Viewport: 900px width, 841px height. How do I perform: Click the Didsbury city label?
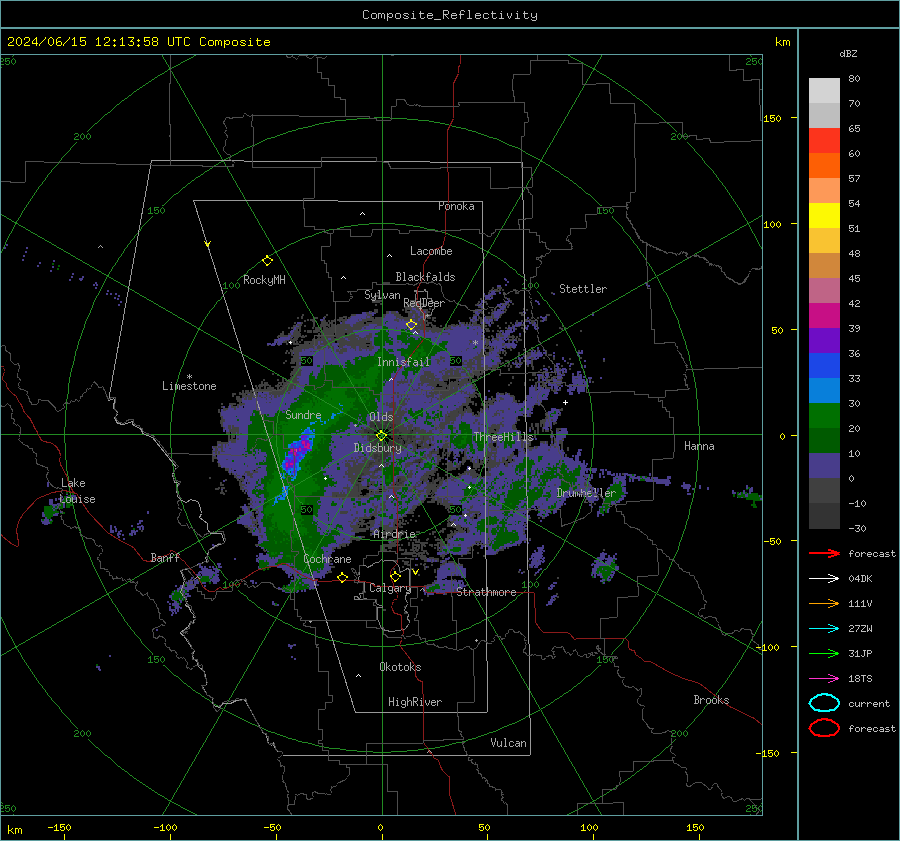(x=377, y=448)
